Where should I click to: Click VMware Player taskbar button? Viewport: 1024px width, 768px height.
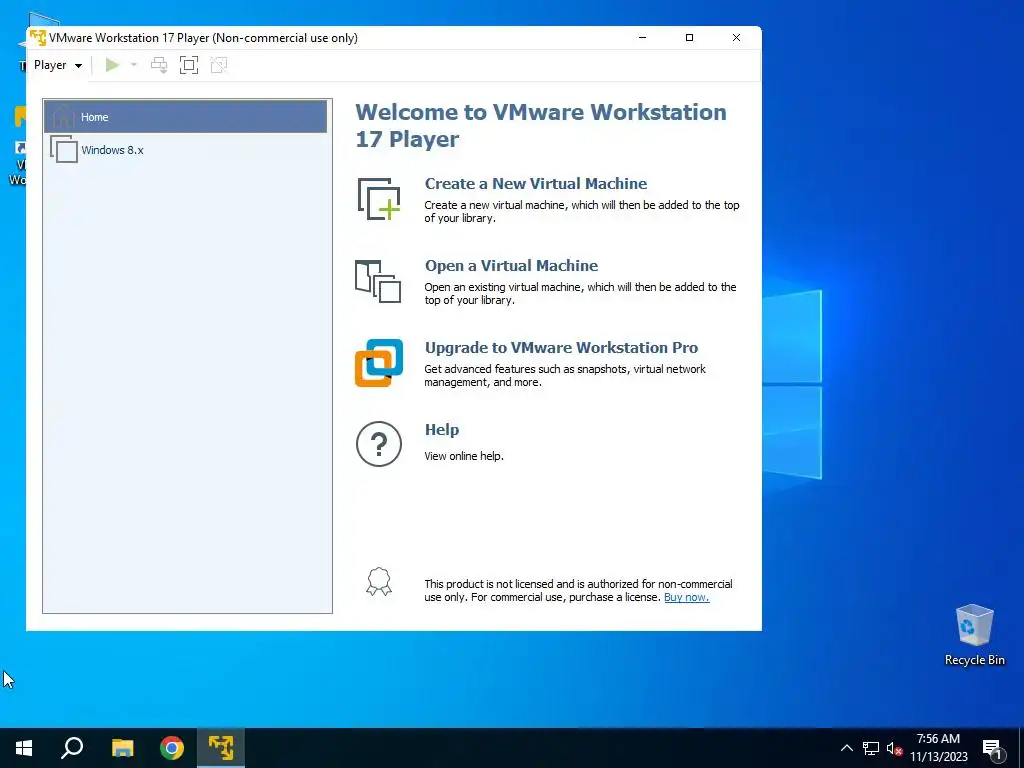tap(221, 748)
